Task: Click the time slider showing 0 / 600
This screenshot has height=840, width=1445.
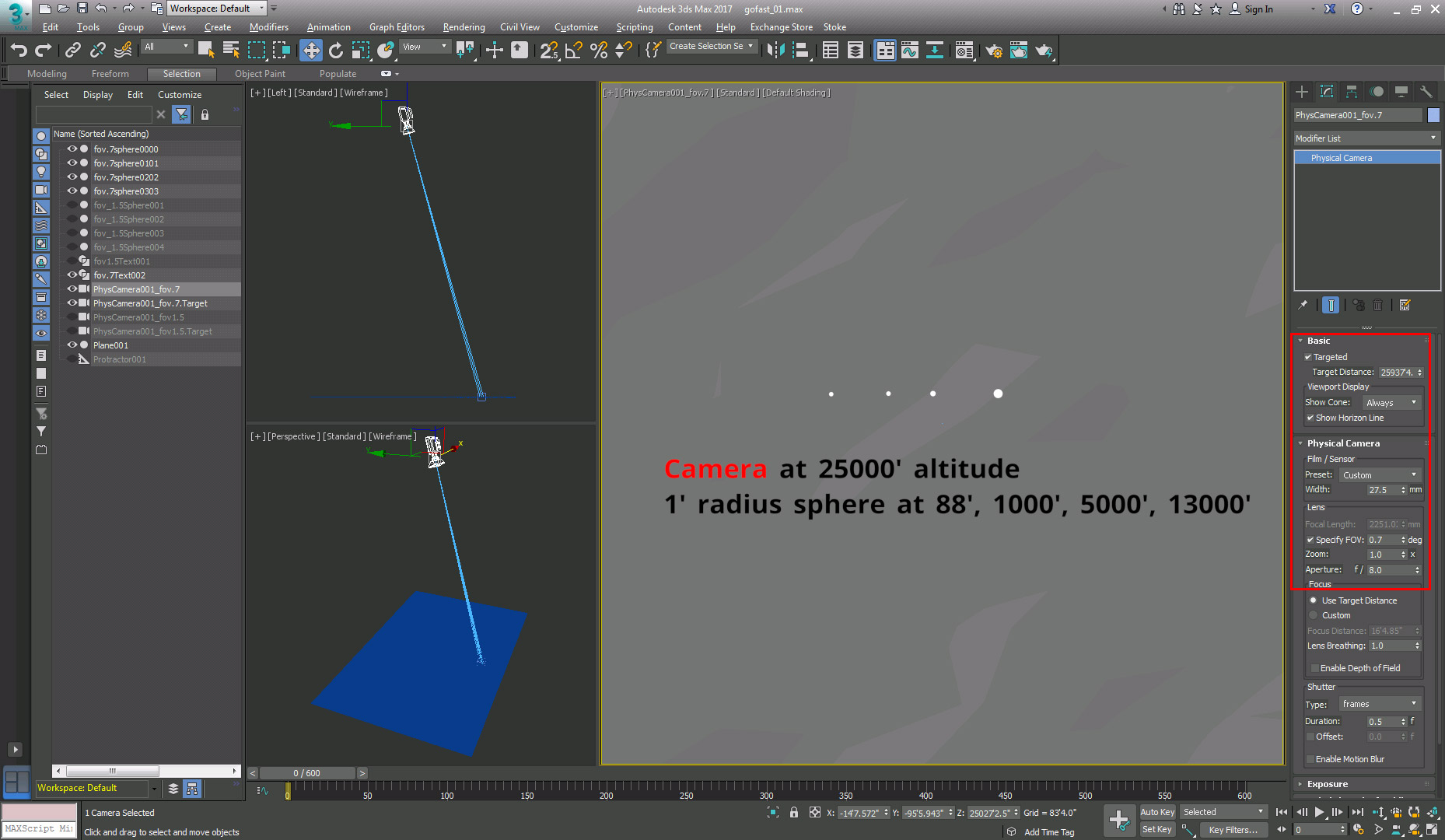Action: click(306, 773)
